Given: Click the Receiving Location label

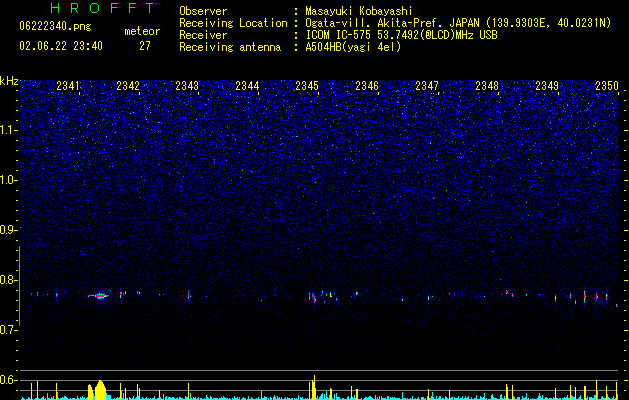Looking at the screenshot, I should 233,23.
